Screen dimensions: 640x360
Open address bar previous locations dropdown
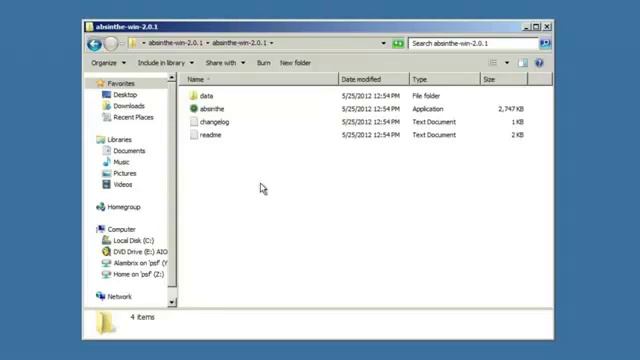pyautogui.click(x=383, y=43)
